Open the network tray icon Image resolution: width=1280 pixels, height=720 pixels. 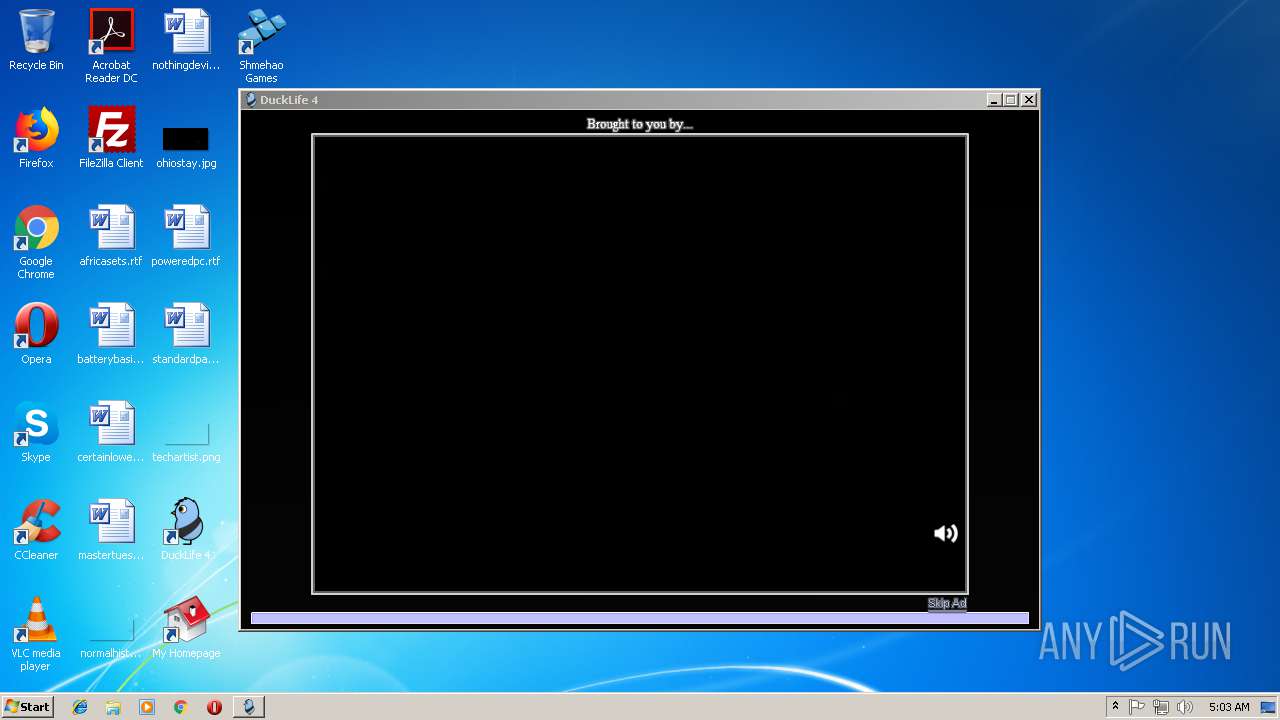[x=1161, y=707]
